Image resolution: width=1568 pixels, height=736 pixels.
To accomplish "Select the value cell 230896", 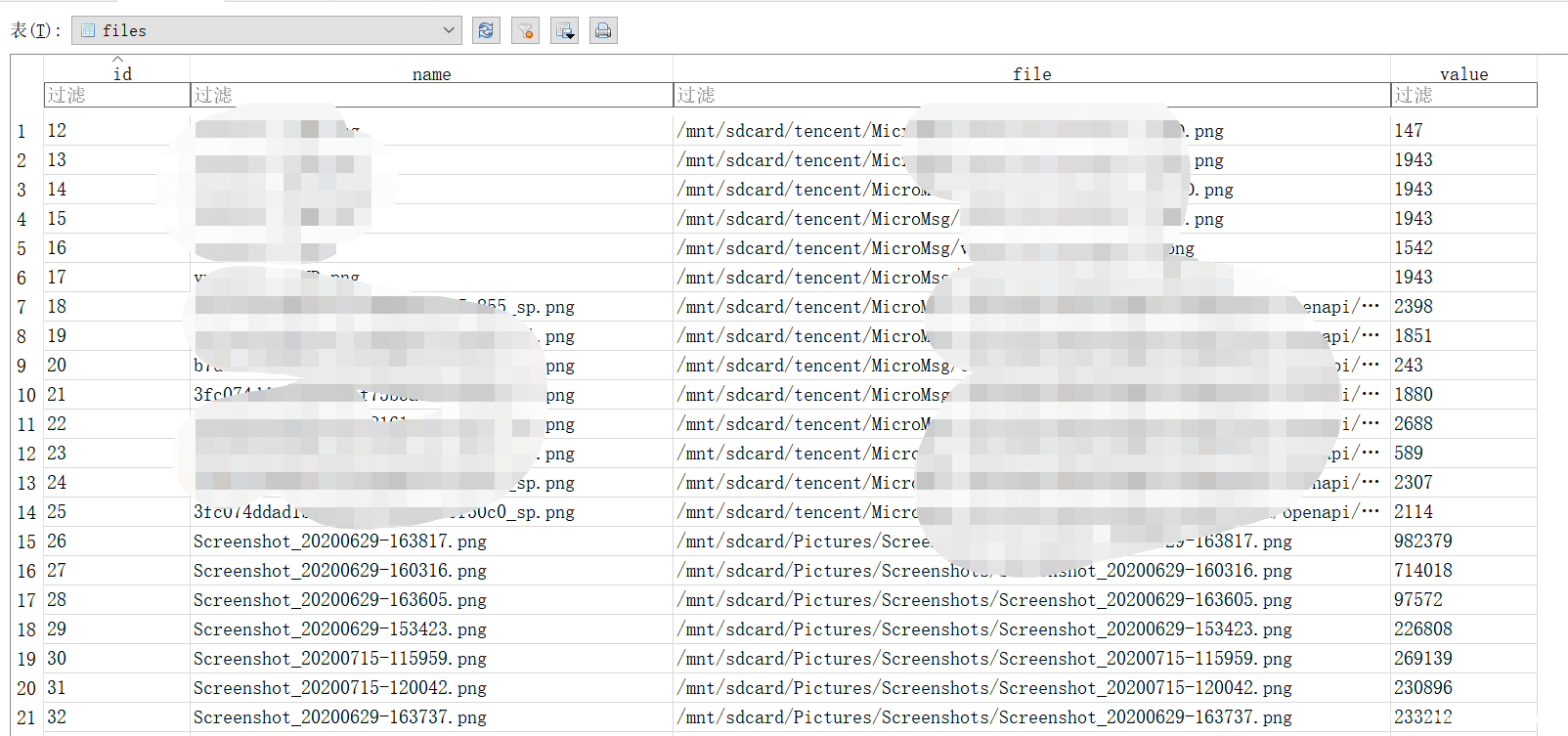I will [x=1464, y=688].
